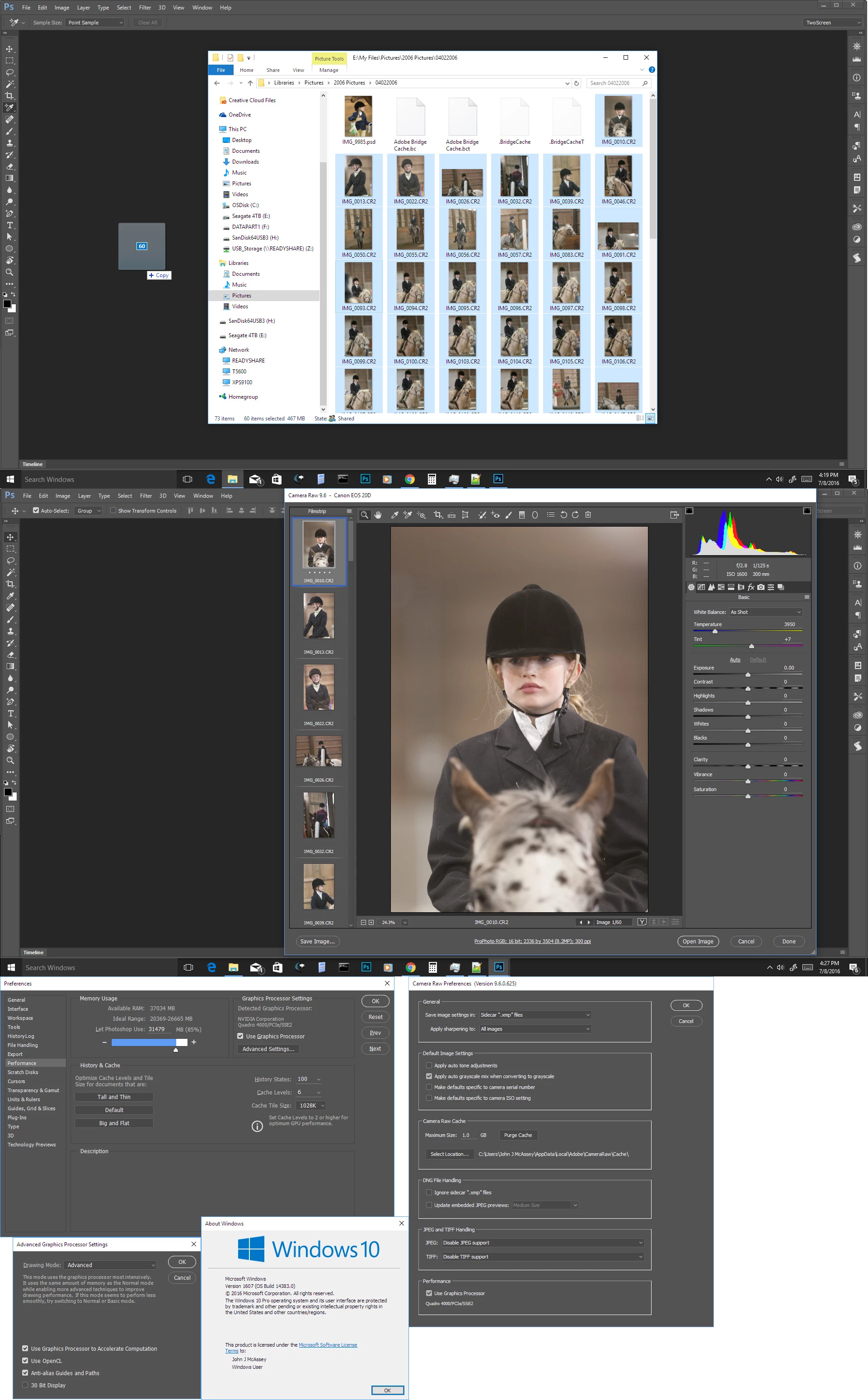
Task: Click the White Balance eyedropper tool
Action: 395,515
